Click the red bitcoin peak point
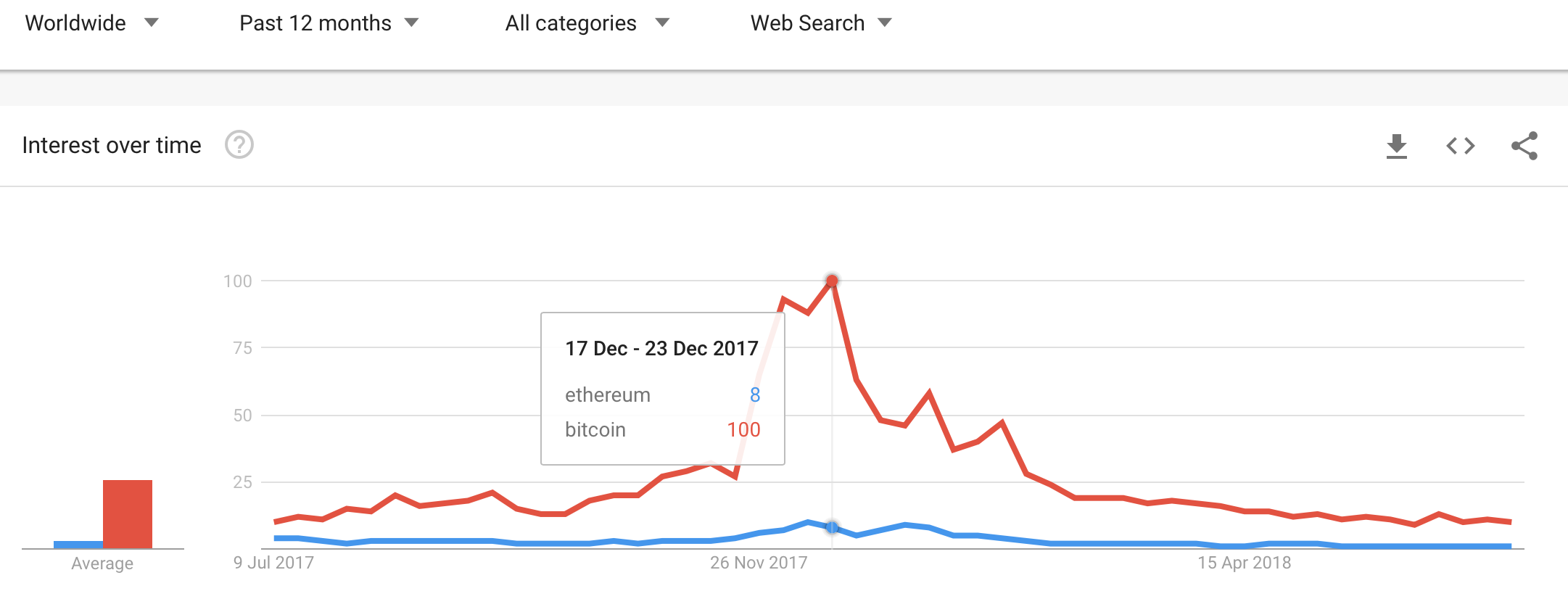Image resolution: width=1568 pixels, height=599 pixels. [832, 281]
